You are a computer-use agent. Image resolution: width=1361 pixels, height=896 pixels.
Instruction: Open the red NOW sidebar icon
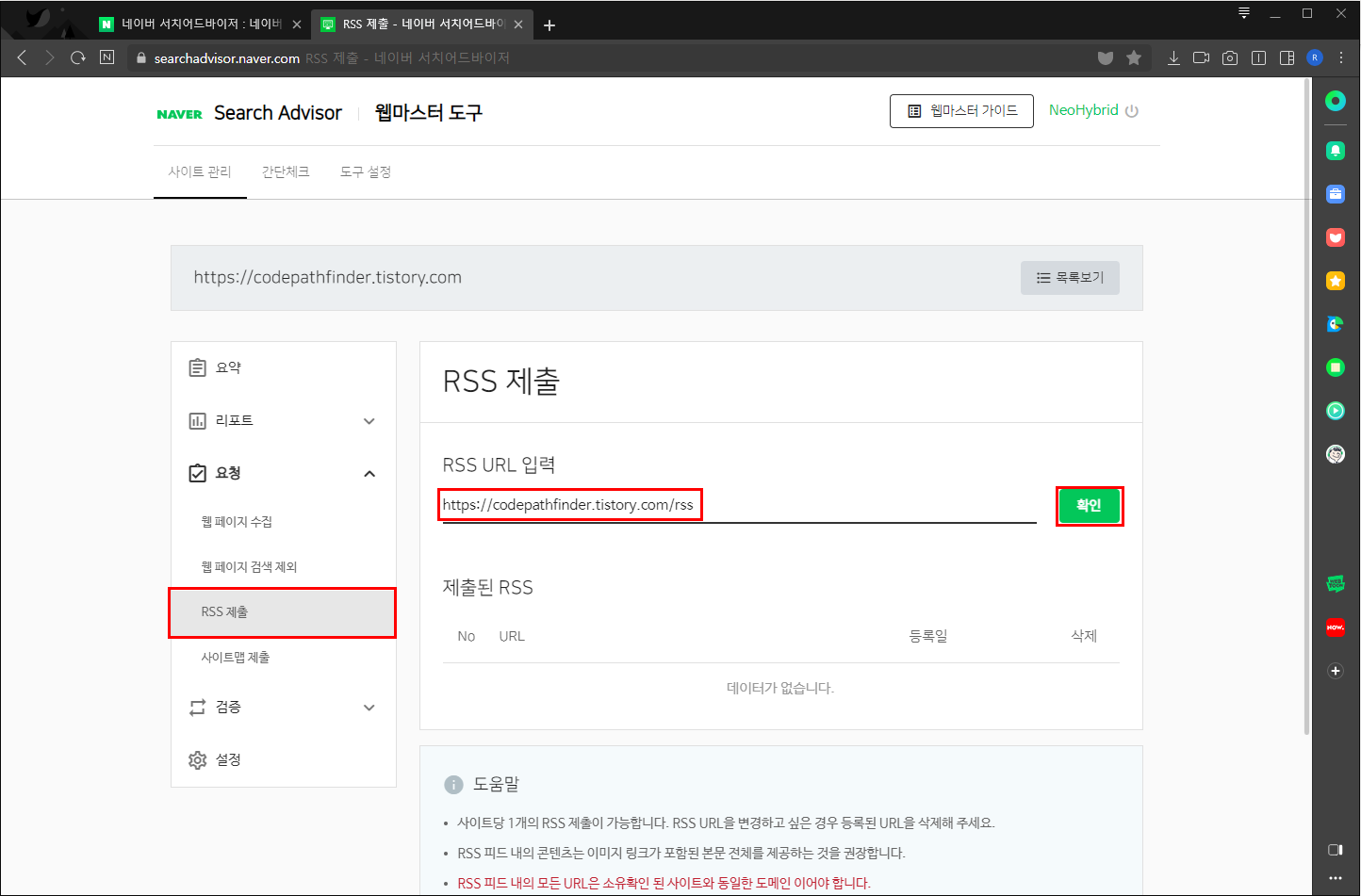click(1336, 627)
